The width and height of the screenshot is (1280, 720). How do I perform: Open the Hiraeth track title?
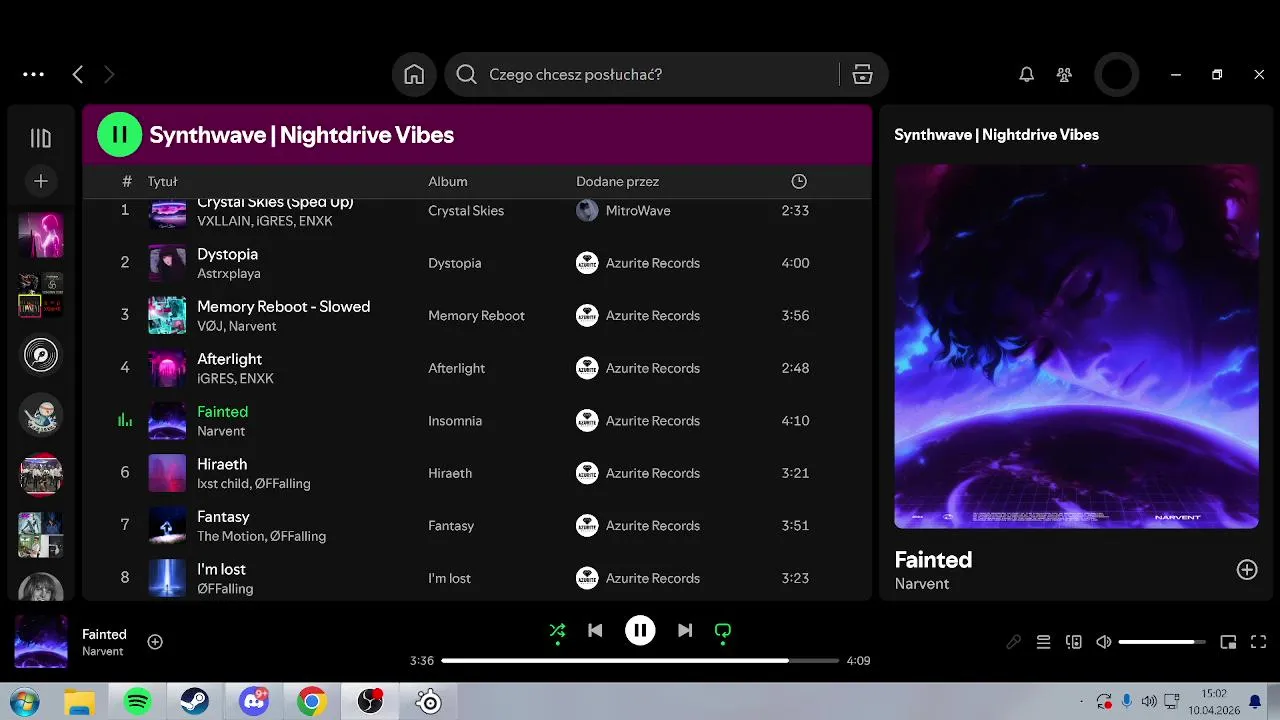pos(222,464)
